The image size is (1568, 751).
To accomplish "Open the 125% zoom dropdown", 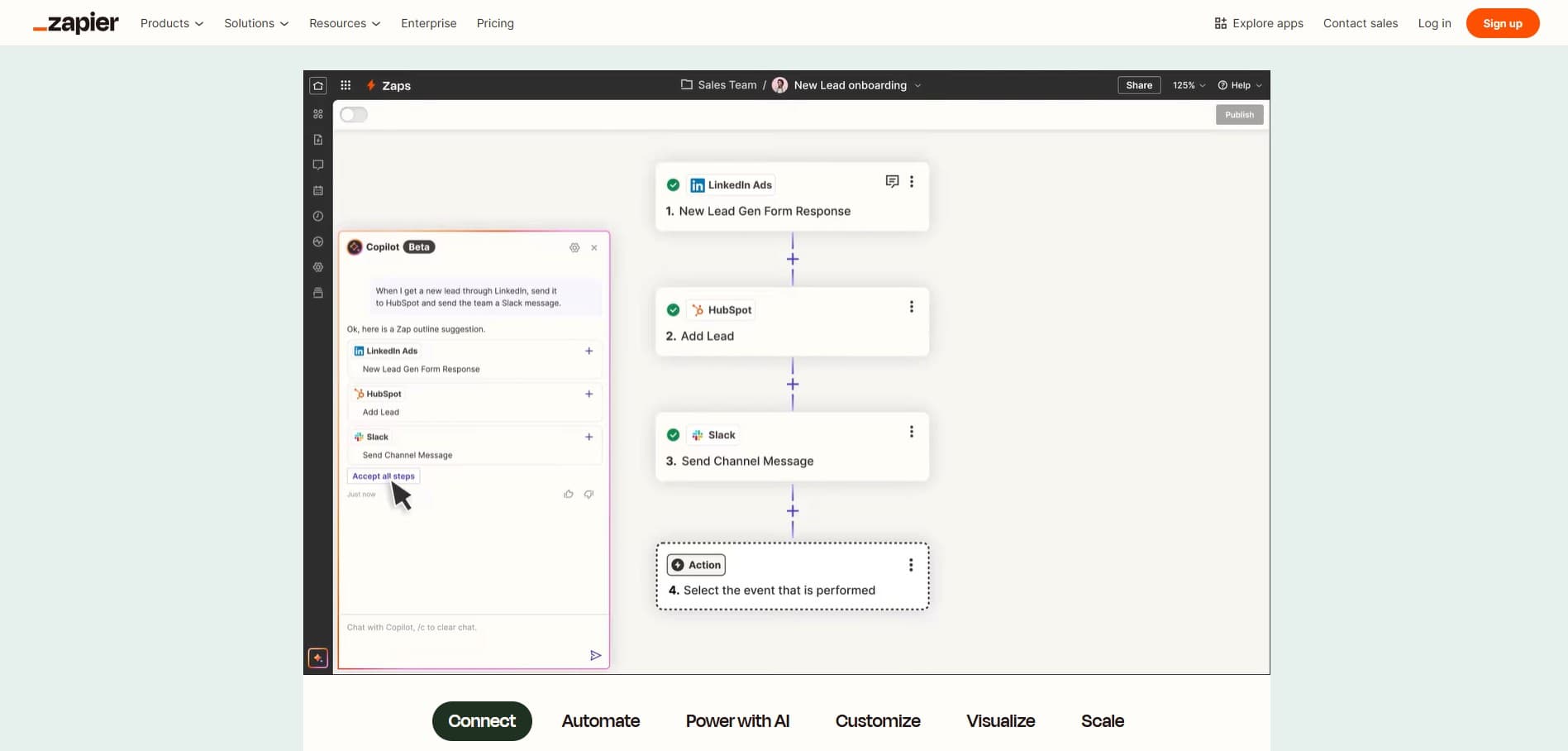I will pos(1189,85).
